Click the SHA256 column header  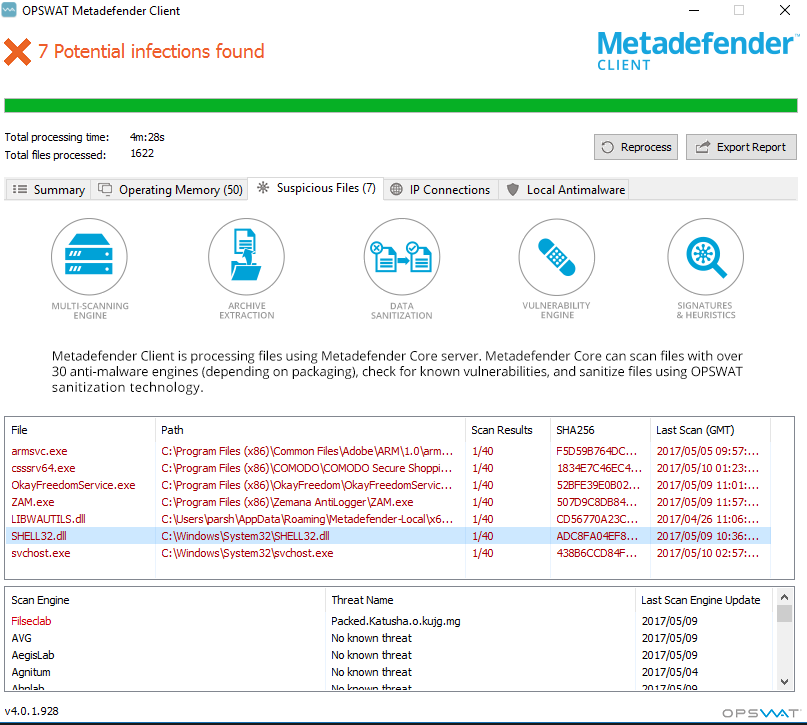[x=600, y=430]
